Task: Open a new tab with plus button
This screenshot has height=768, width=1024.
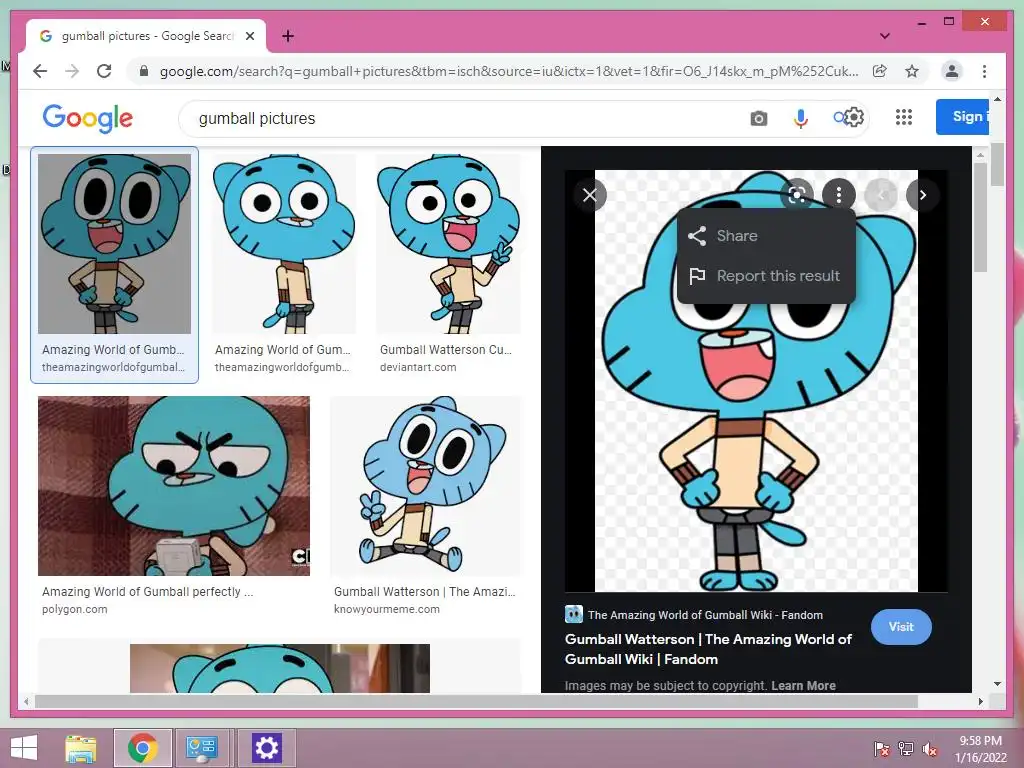Action: pyautogui.click(x=287, y=36)
